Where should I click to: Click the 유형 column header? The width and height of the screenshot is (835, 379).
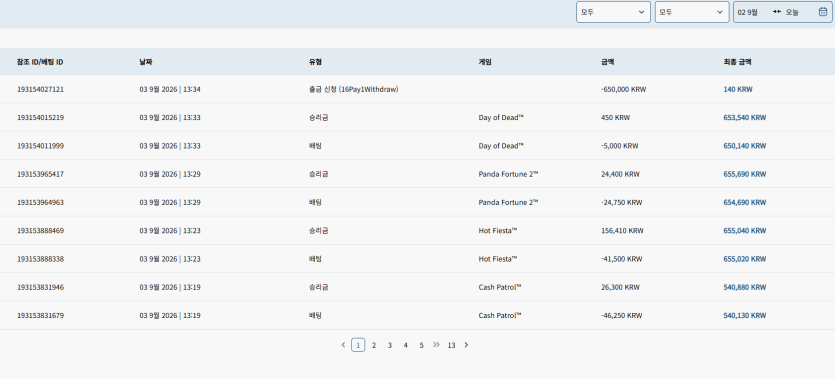pos(315,62)
